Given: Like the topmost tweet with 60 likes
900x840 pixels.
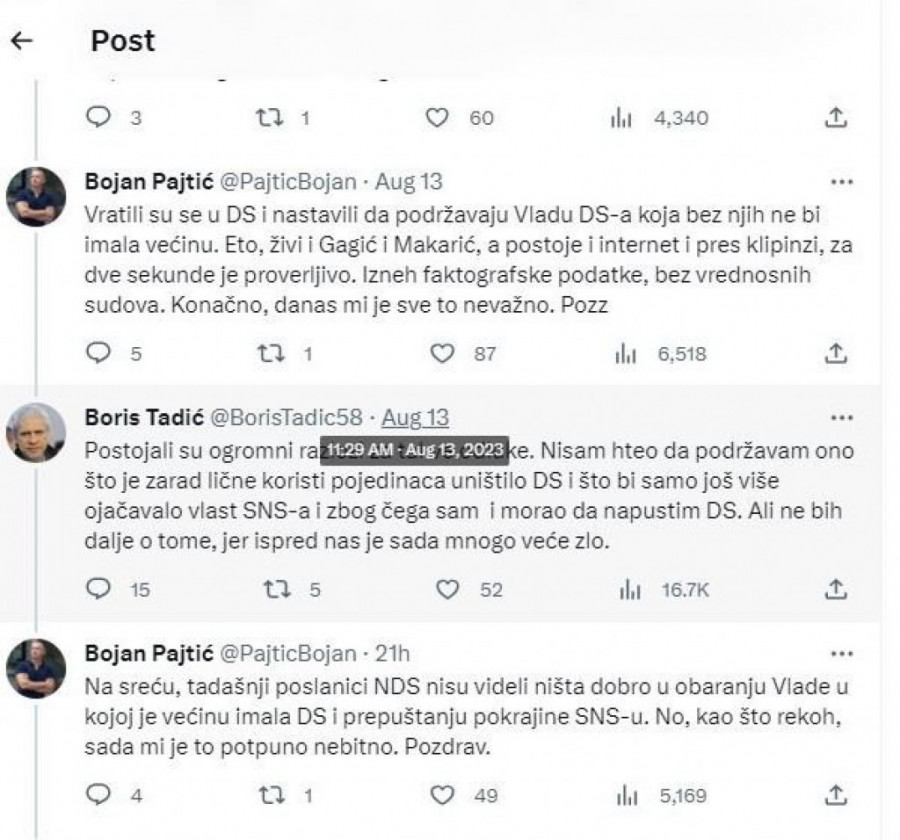Looking at the screenshot, I should [x=435, y=118].
